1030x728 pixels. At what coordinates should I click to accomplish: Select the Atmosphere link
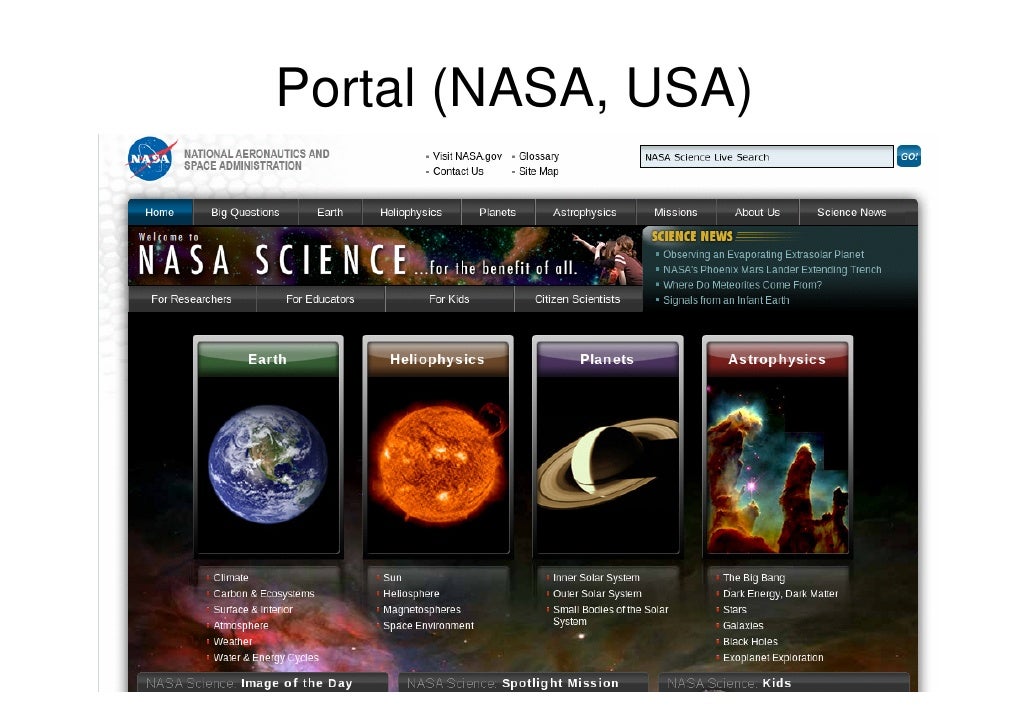pos(240,626)
